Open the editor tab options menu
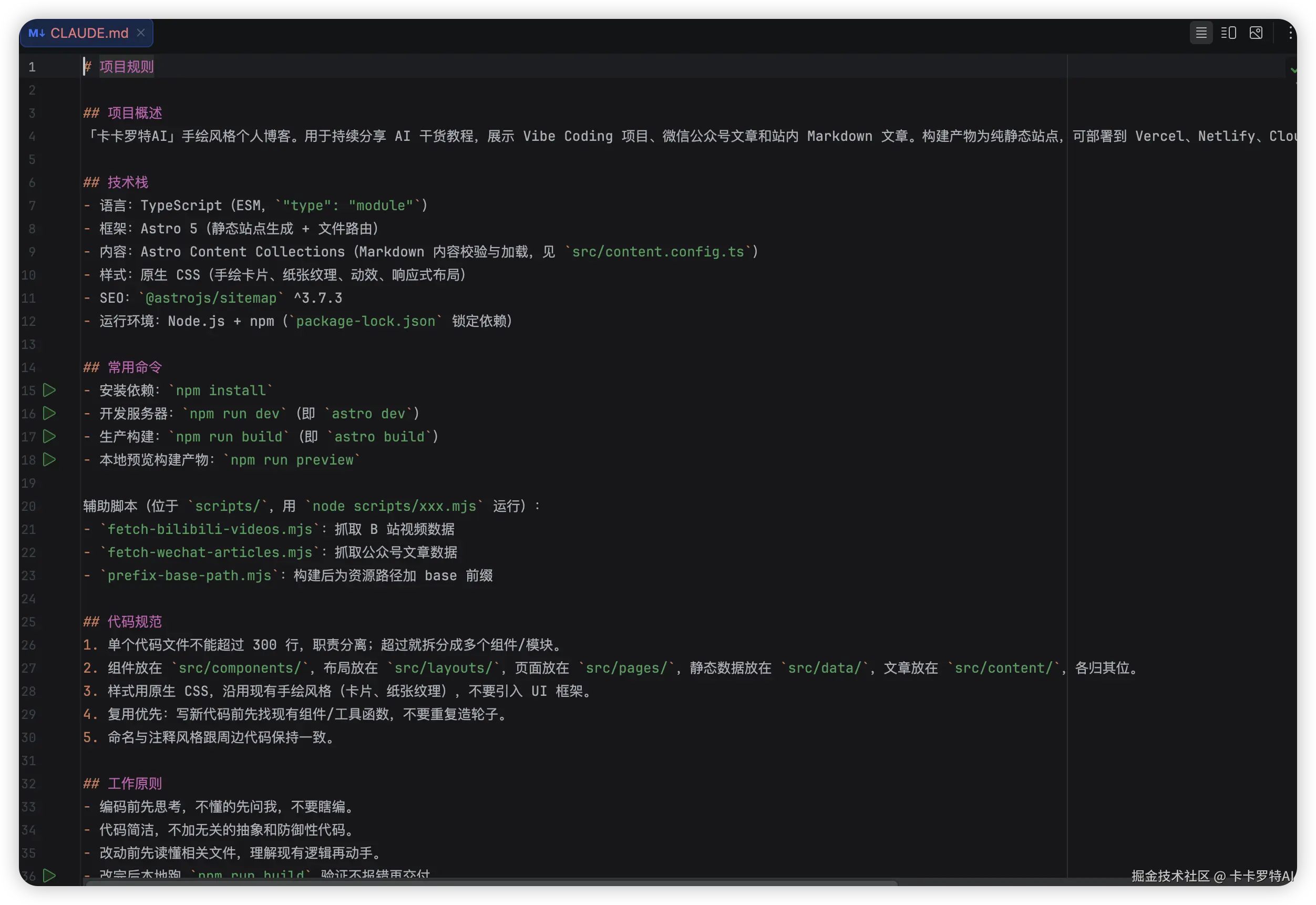 (1289, 33)
